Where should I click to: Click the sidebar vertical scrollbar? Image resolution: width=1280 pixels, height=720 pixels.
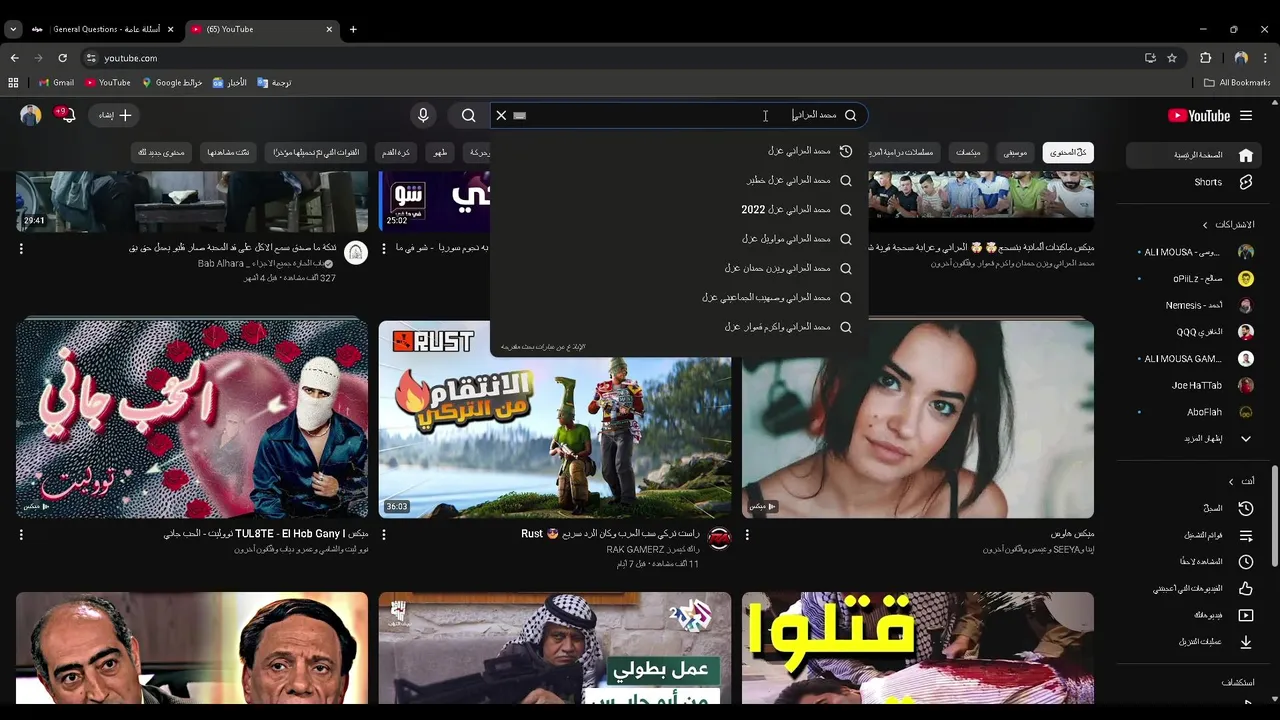(x=1274, y=515)
